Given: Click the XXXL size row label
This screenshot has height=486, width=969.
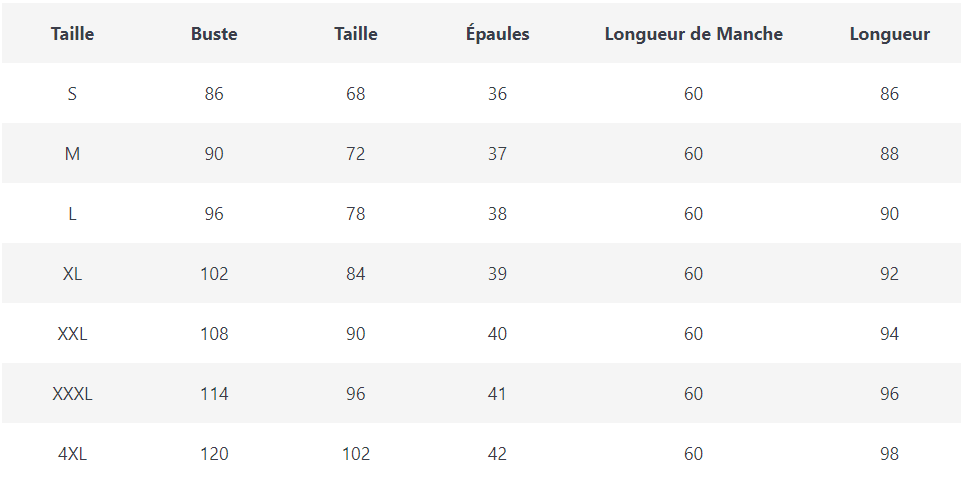Looking at the screenshot, I should tap(72, 394).
